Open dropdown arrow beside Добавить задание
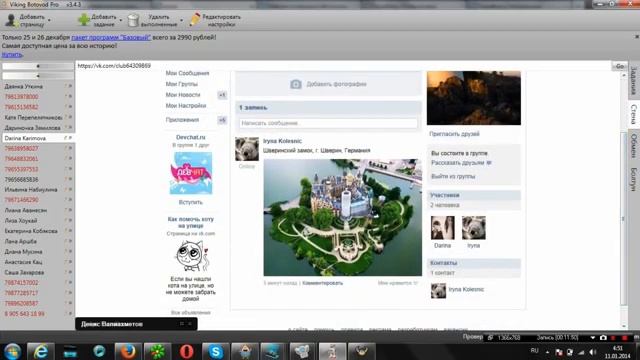Screen dimensions: 640x360 coord(121,20)
